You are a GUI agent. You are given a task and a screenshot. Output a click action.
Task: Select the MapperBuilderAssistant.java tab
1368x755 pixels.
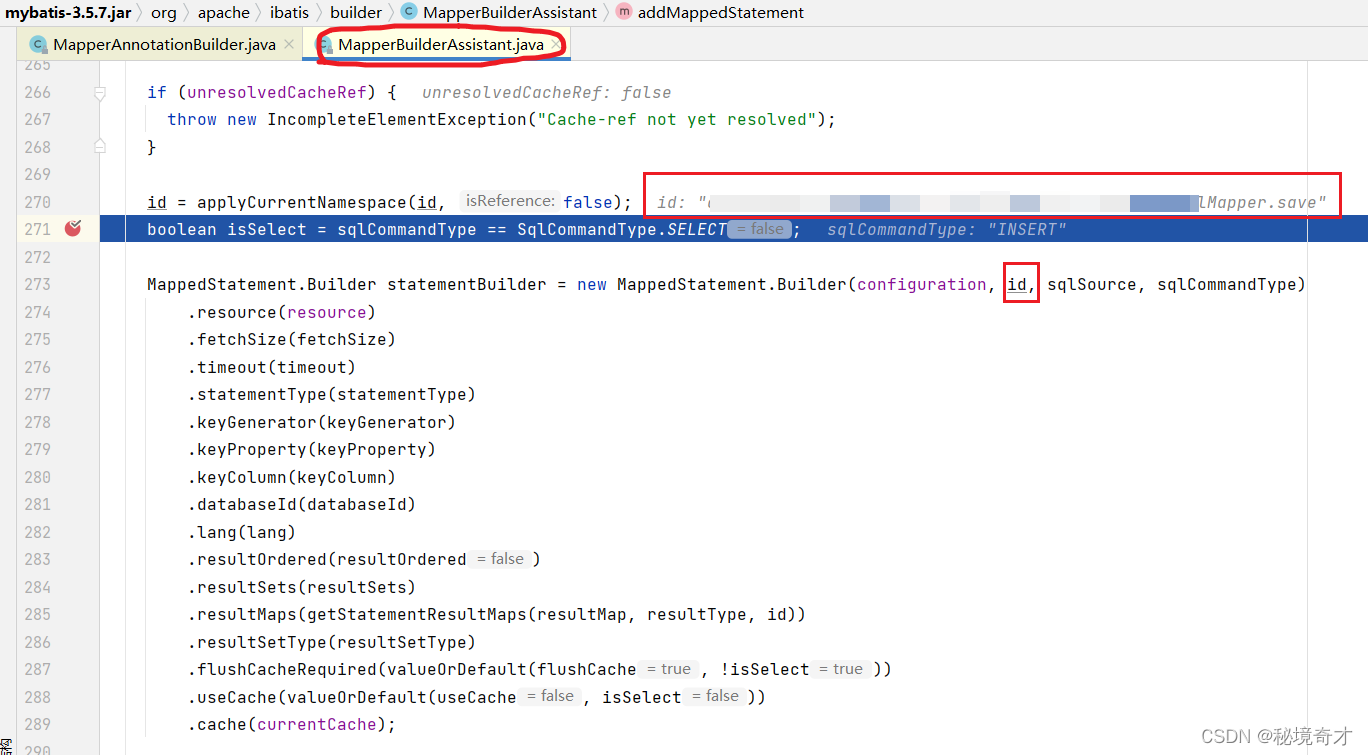pos(440,45)
